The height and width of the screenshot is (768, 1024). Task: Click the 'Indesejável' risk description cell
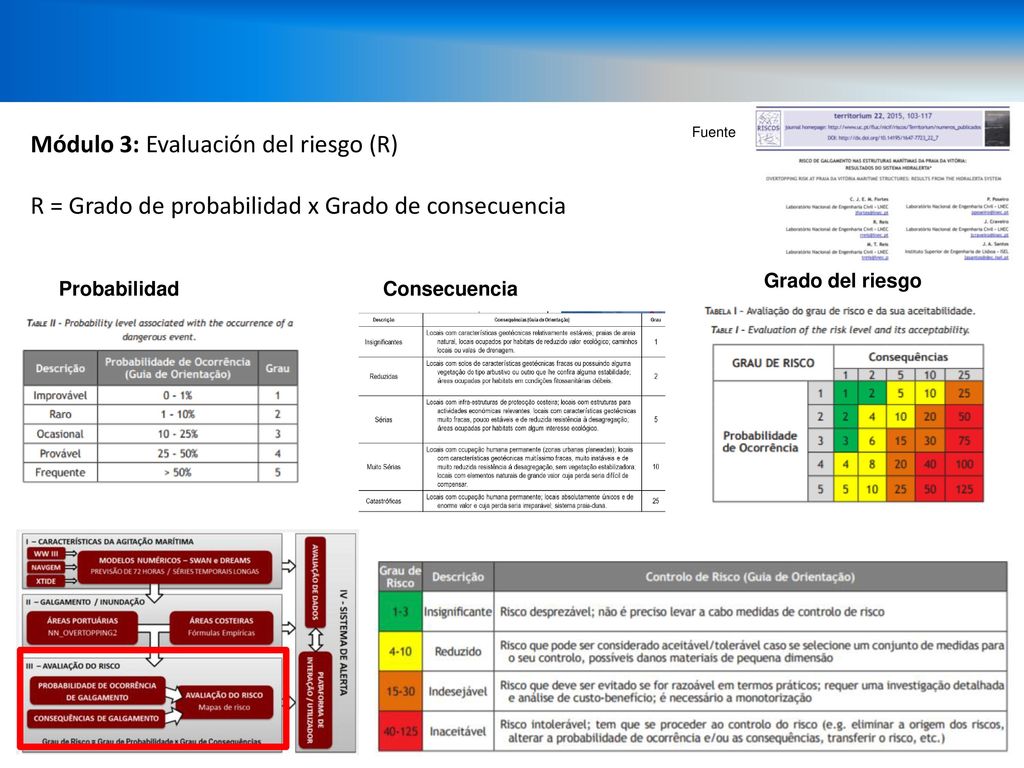458,691
